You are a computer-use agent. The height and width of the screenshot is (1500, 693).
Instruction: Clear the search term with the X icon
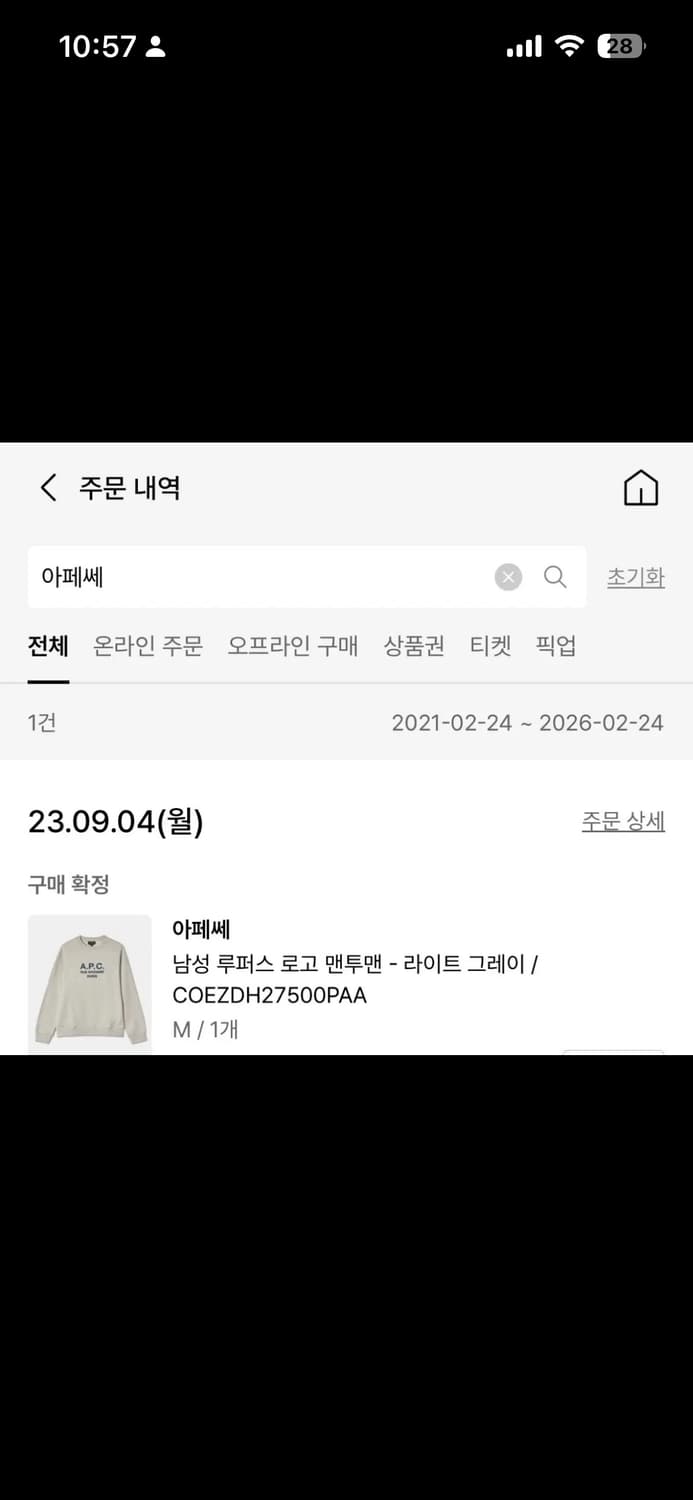pyautogui.click(x=508, y=576)
